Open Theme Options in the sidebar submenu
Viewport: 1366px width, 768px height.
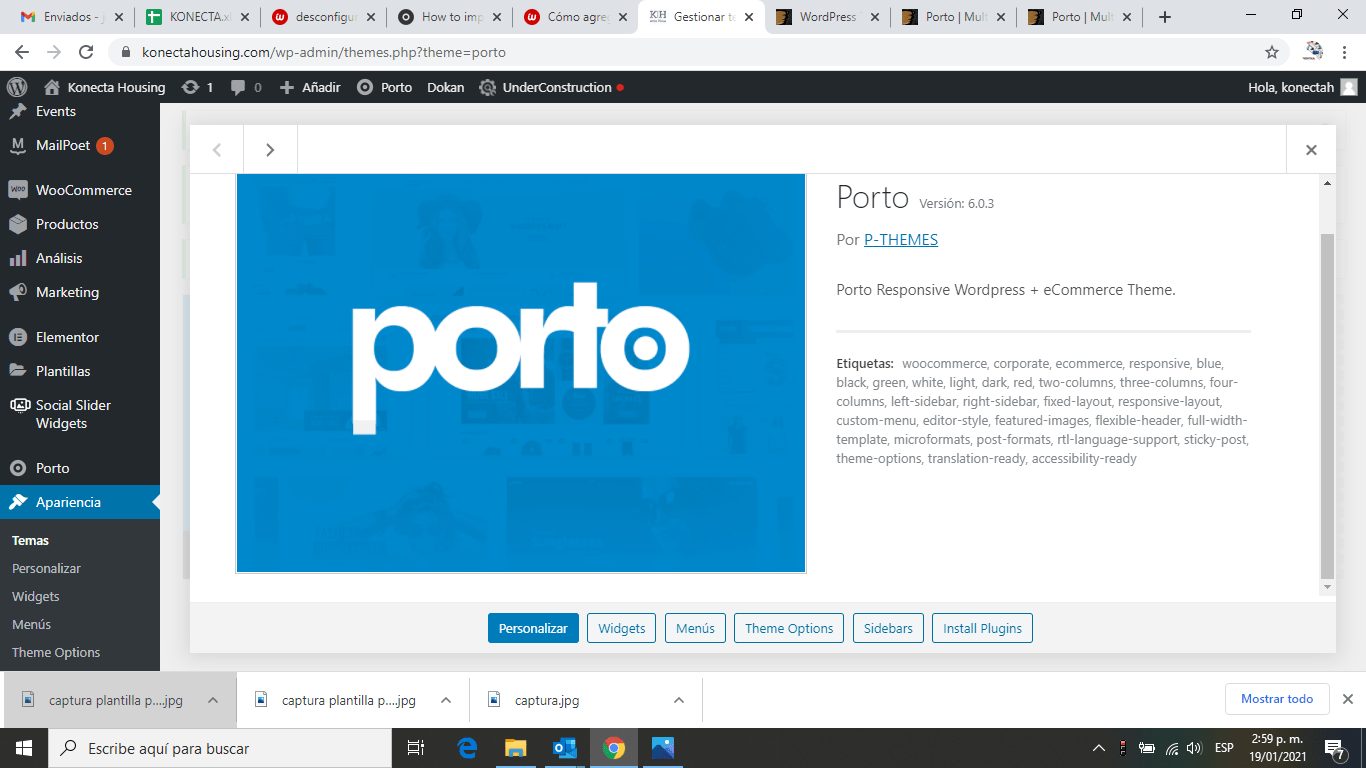tap(56, 652)
